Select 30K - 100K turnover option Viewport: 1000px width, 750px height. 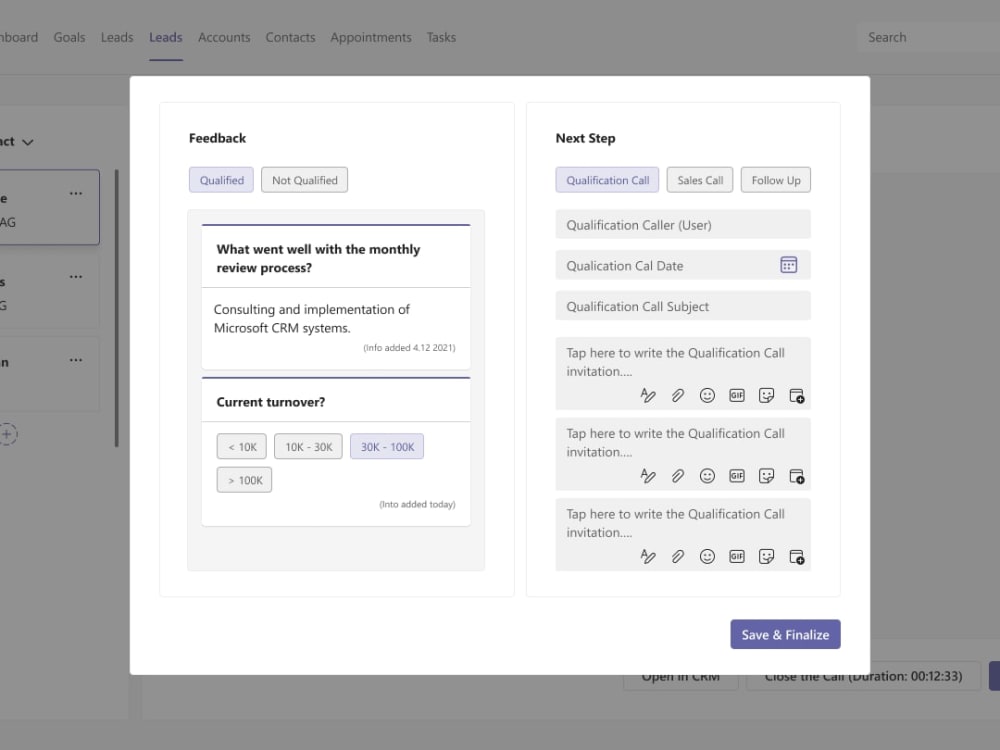click(x=386, y=446)
